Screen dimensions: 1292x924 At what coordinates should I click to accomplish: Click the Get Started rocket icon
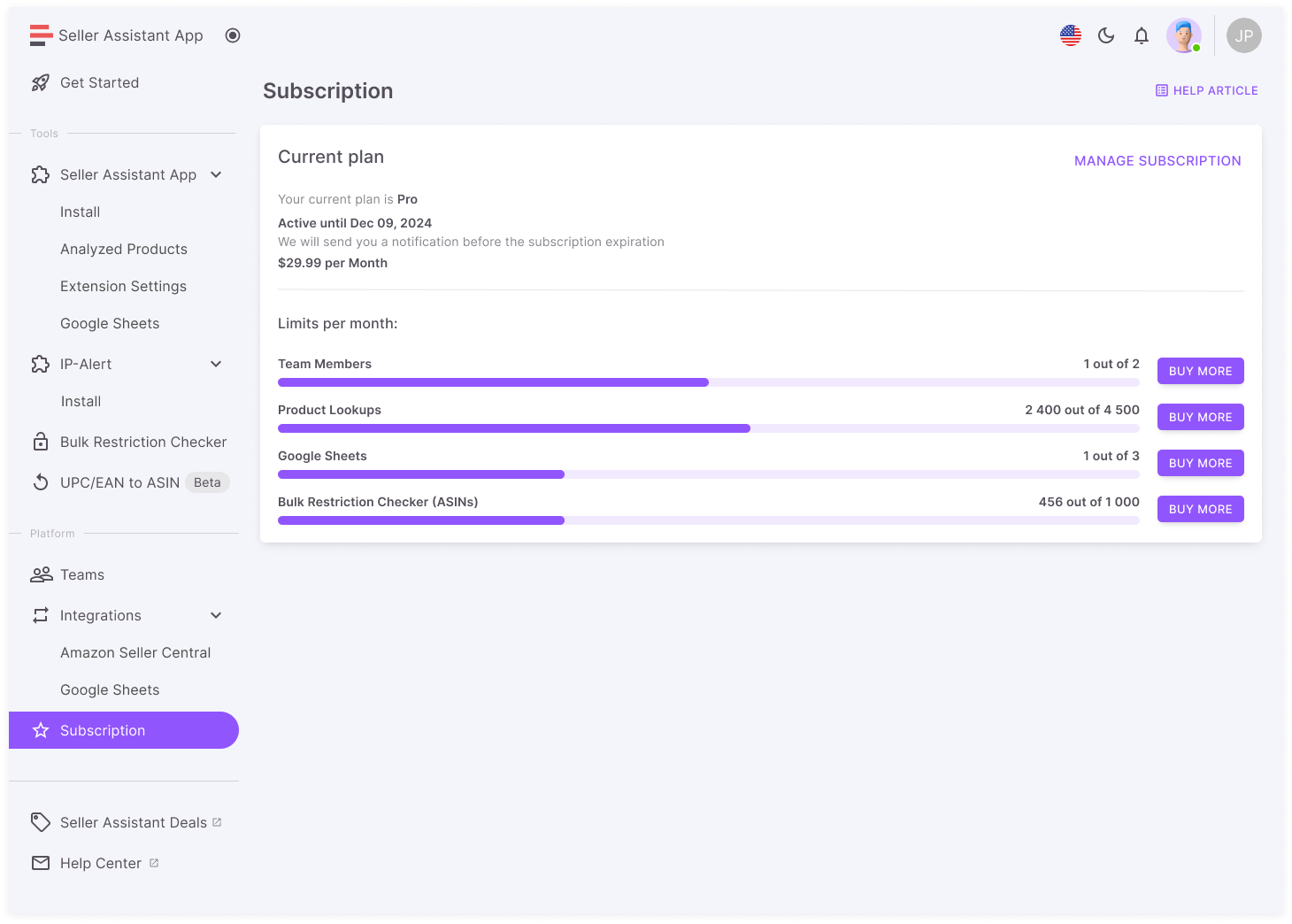tap(41, 82)
